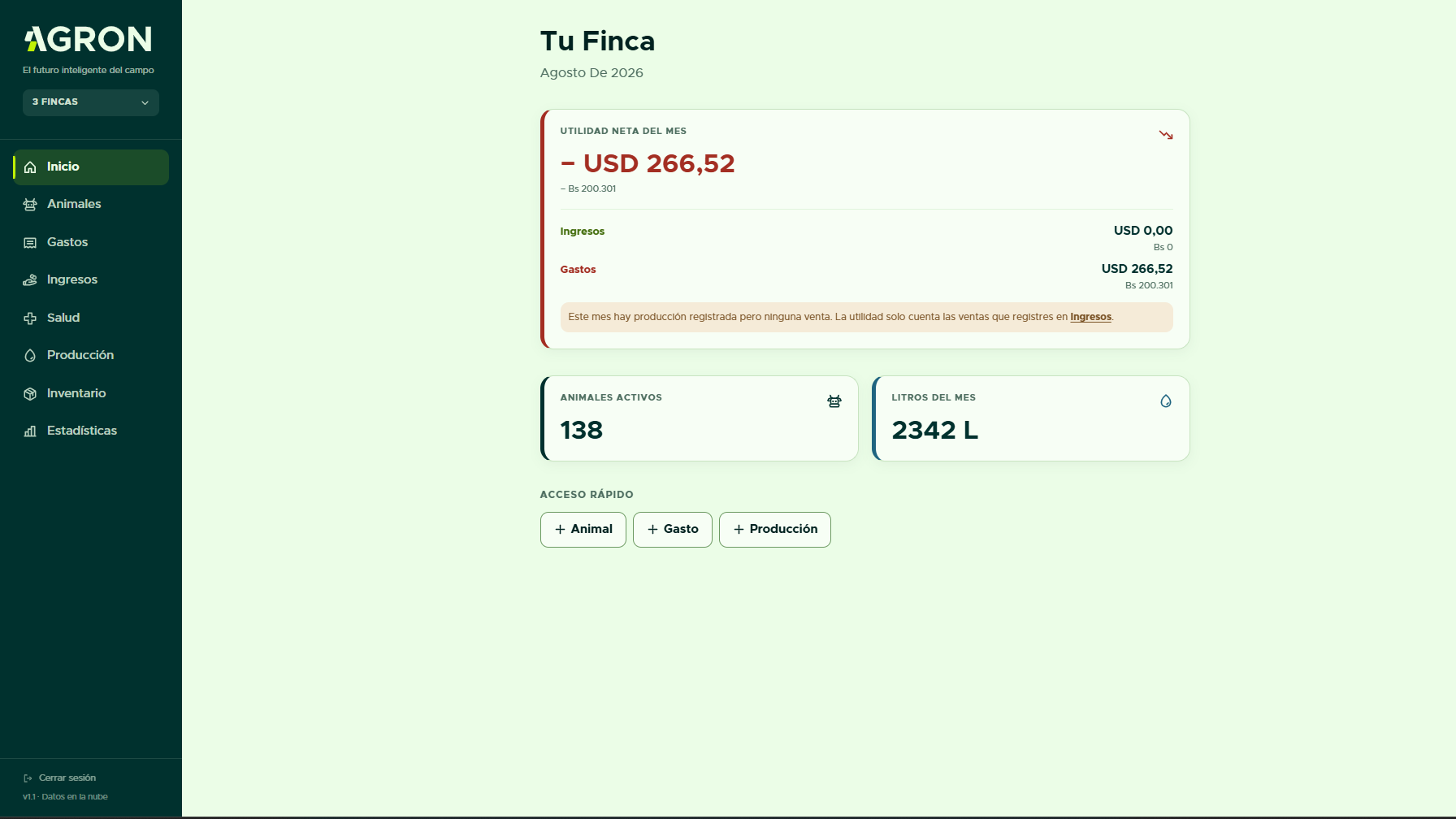
Task: Click the Producción droplet icon in sidebar
Action: [x=30, y=356]
